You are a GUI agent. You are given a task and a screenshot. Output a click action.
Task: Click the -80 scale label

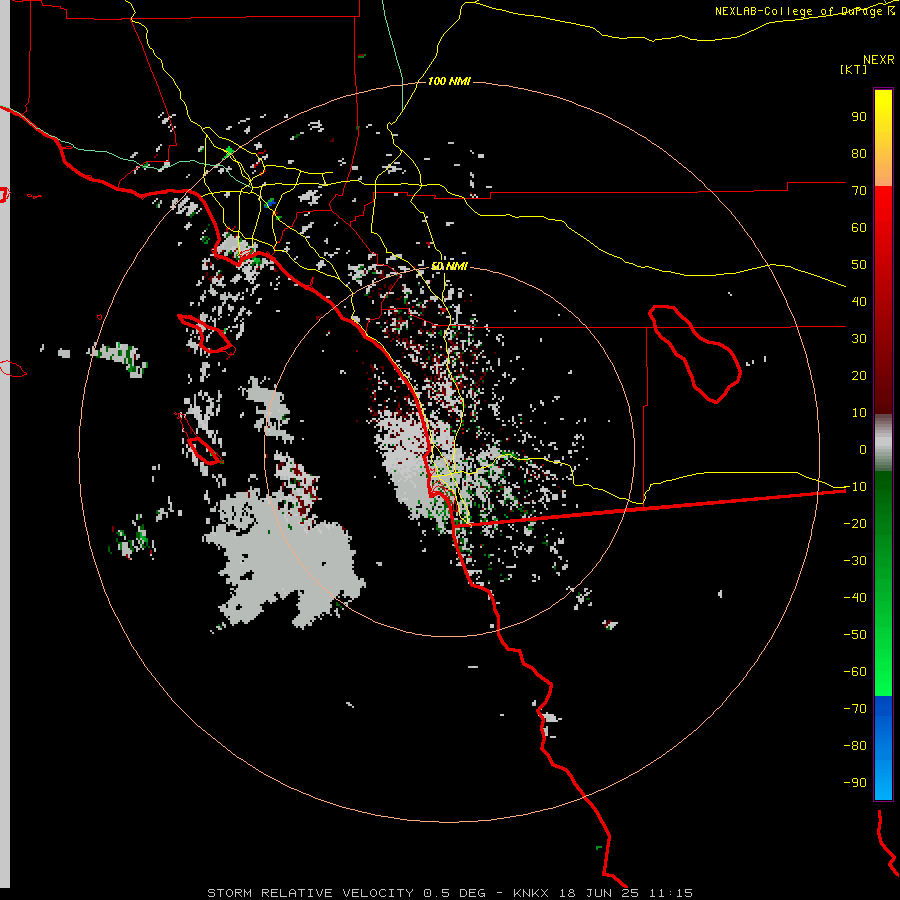click(x=855, y=746)
